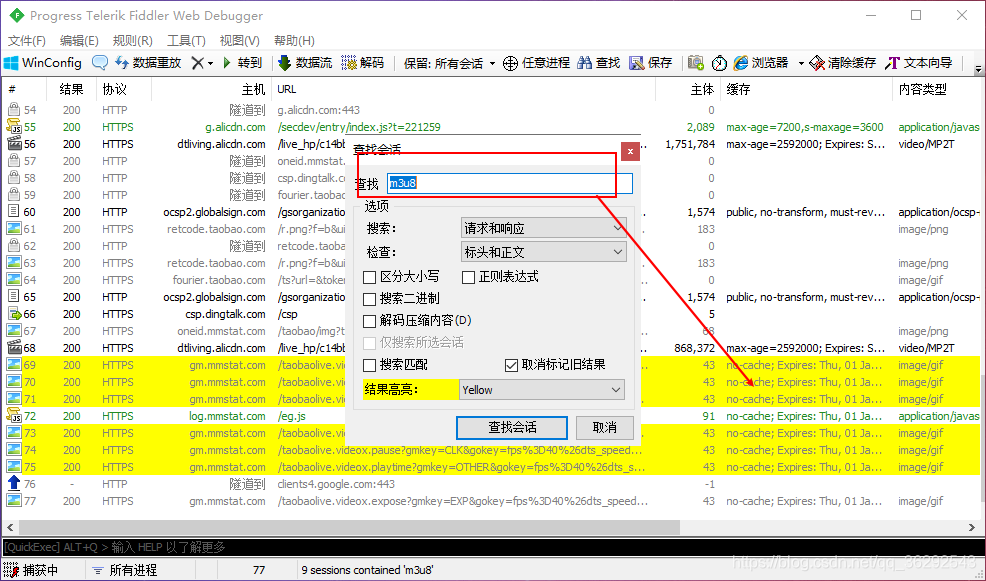Screen dimensions: 986x581
Task: Close the 查找会话 dialog
Action: tap(630, 152)
